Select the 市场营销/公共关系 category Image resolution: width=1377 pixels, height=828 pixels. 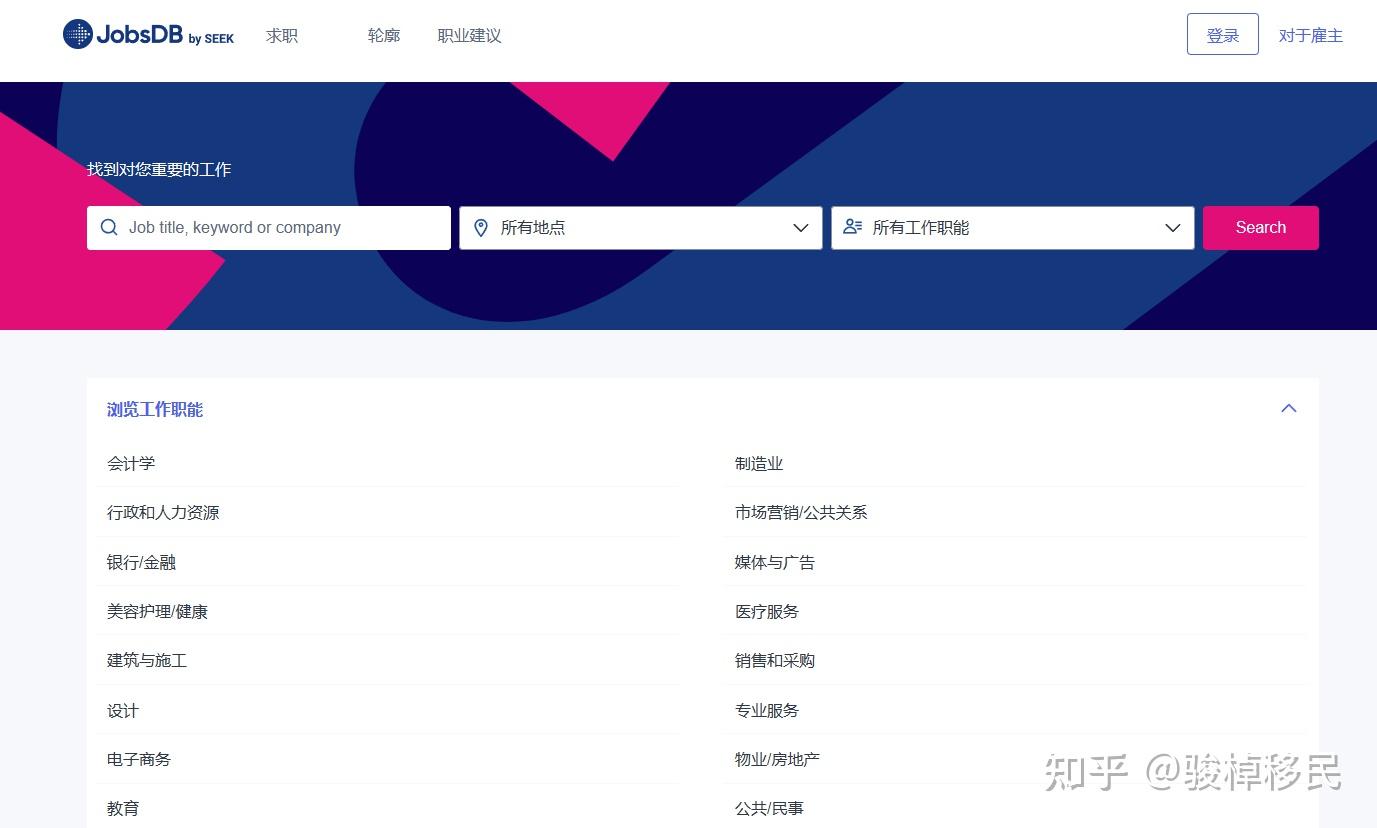[800, 512]
